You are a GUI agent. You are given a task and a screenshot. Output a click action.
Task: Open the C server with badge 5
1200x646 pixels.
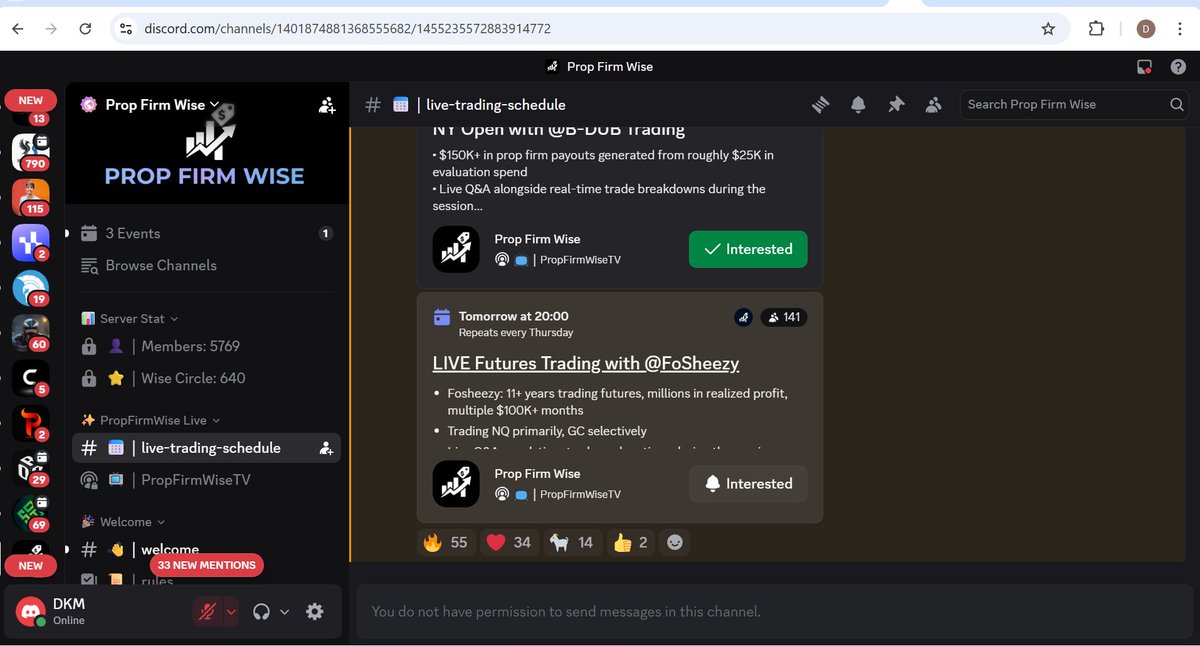(30, 379)
